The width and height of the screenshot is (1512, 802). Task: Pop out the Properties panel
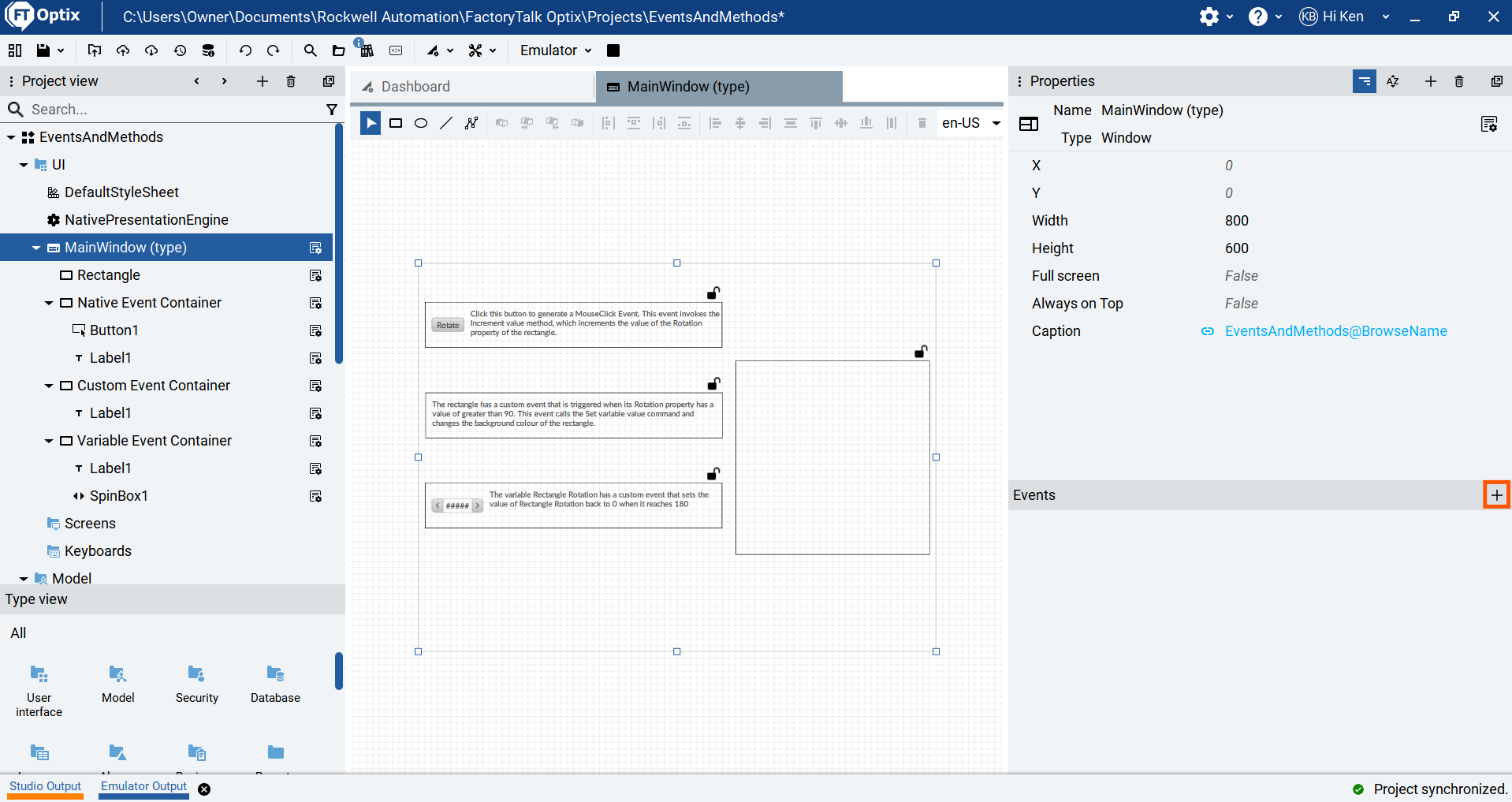point(1497,81)
